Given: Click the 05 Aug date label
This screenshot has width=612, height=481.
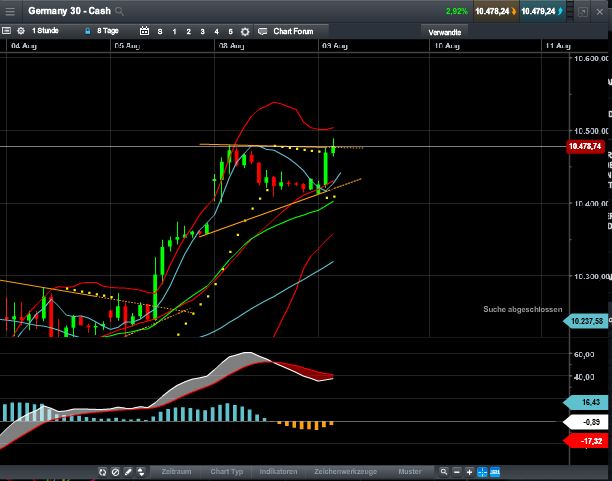Looking at the screenshot, I should (x=127, y=46).
